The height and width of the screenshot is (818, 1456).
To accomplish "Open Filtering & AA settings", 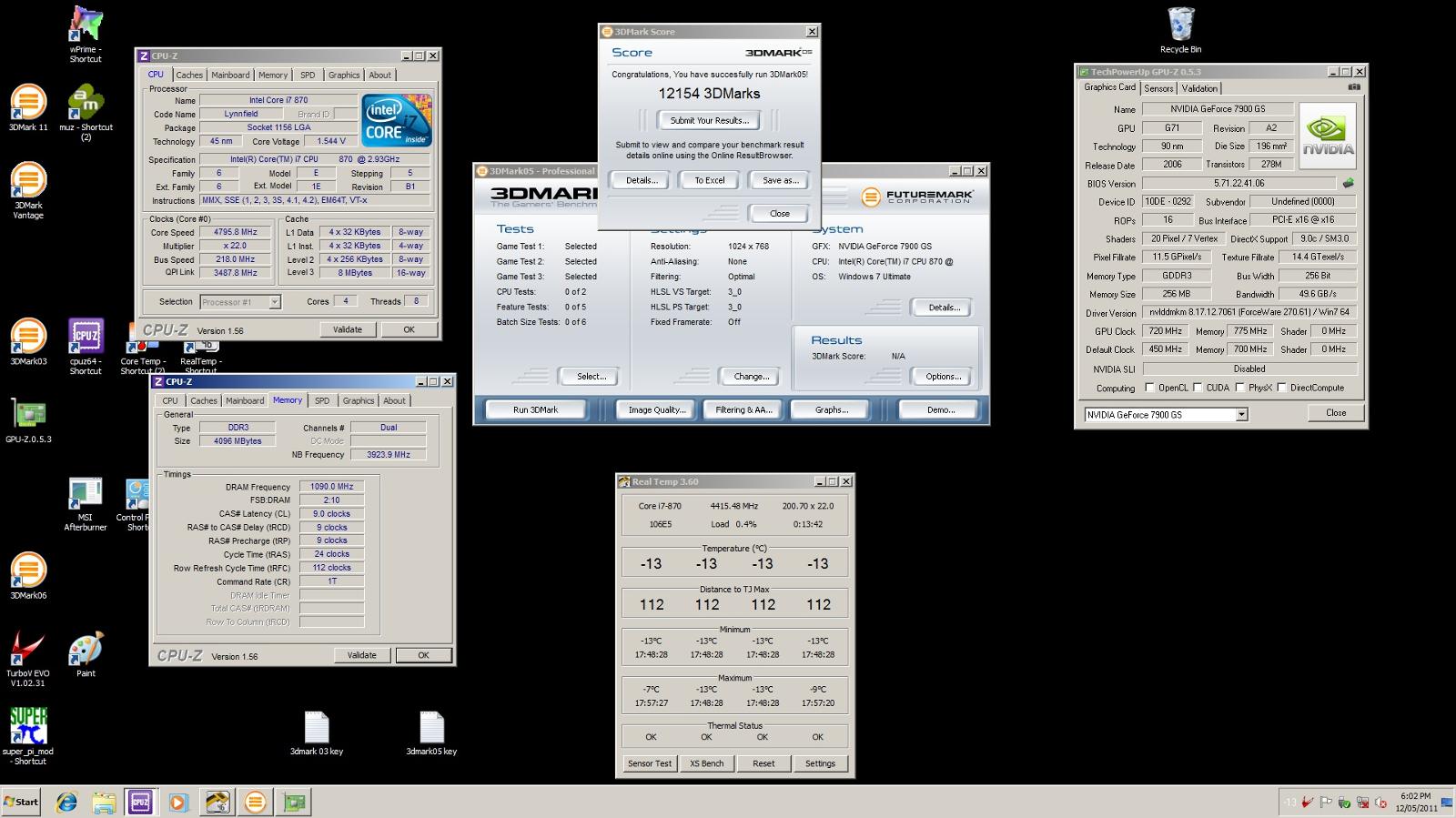I will [743, 410].
